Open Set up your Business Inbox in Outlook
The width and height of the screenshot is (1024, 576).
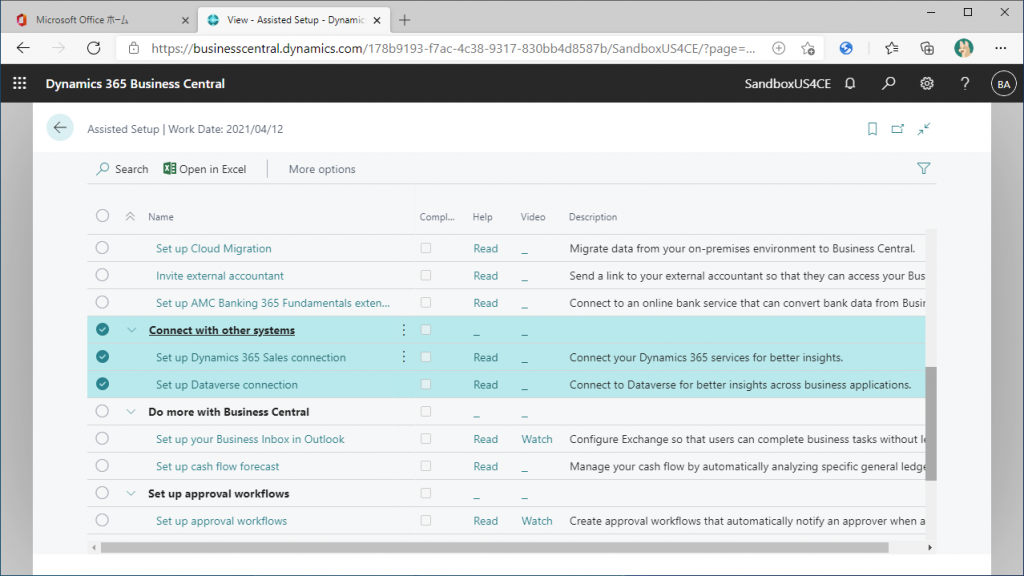coord(250,439)
